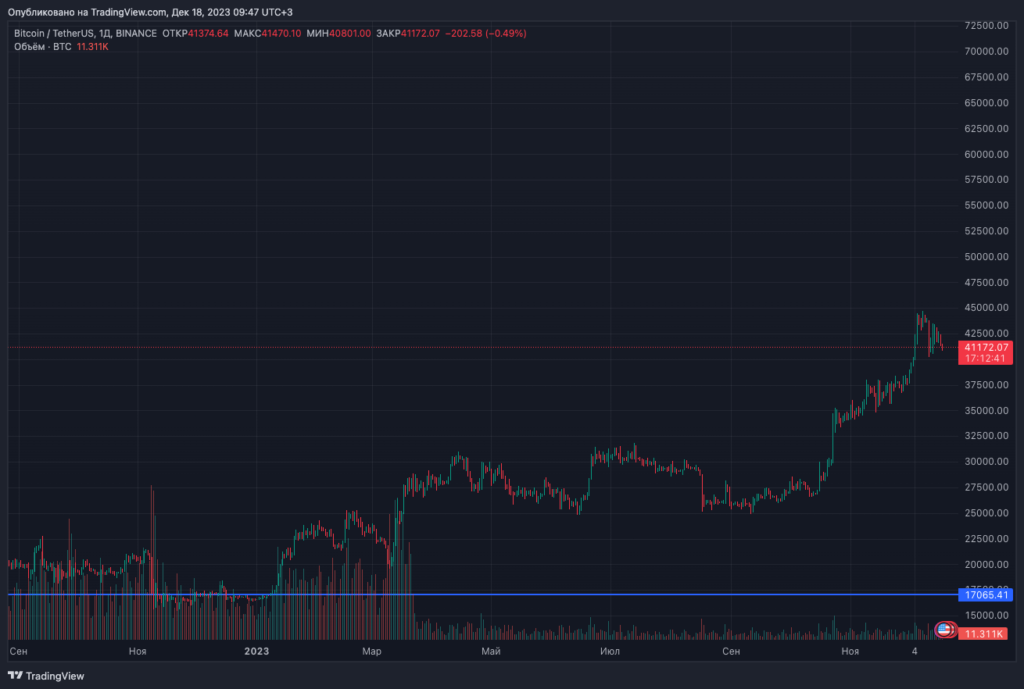Click the '2023' label on the time axis
The height and width of the screenshot is (689, 1024).
255,651
